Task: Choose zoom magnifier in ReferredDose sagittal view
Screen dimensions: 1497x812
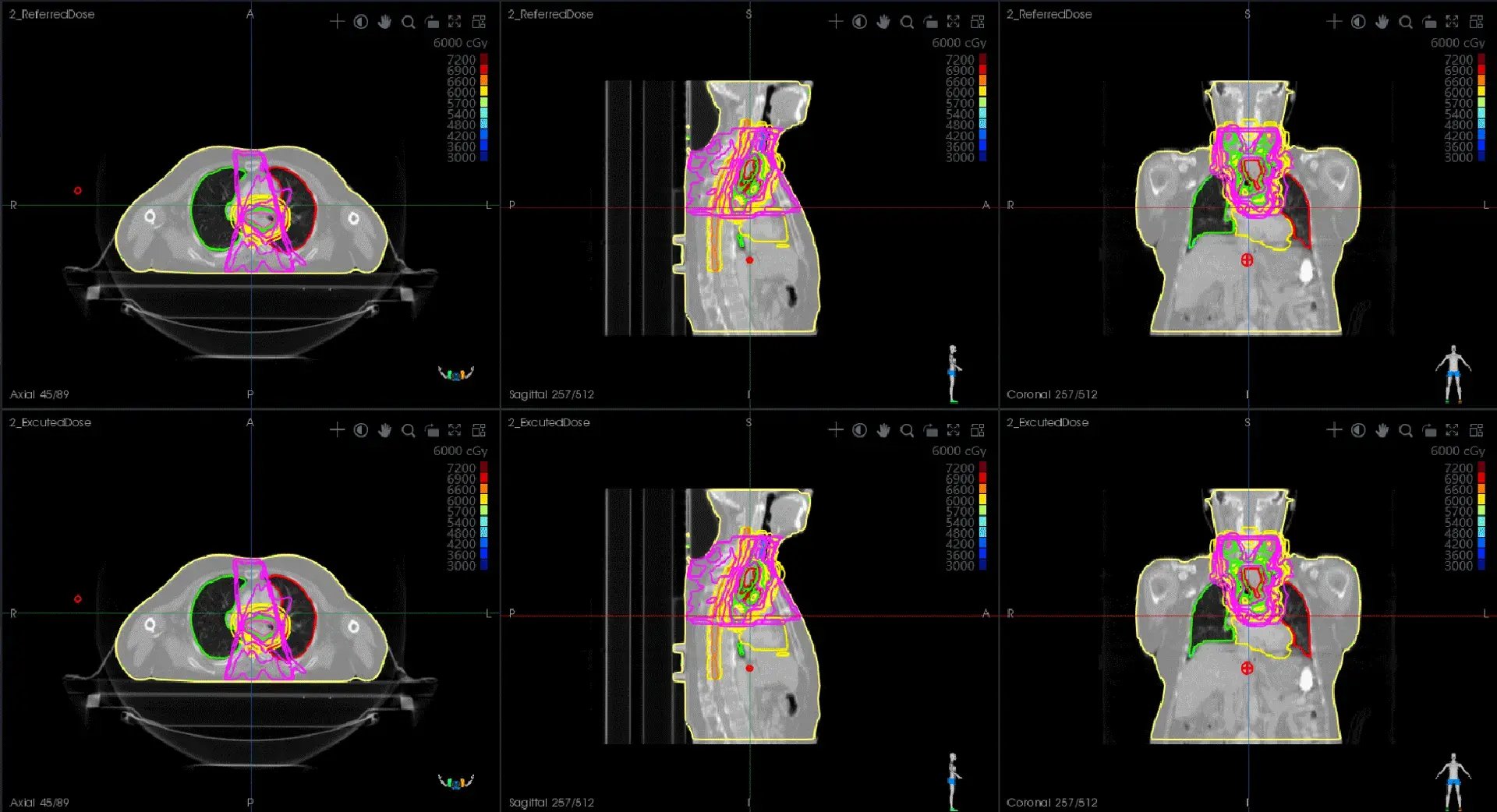Action: (907, 22)
